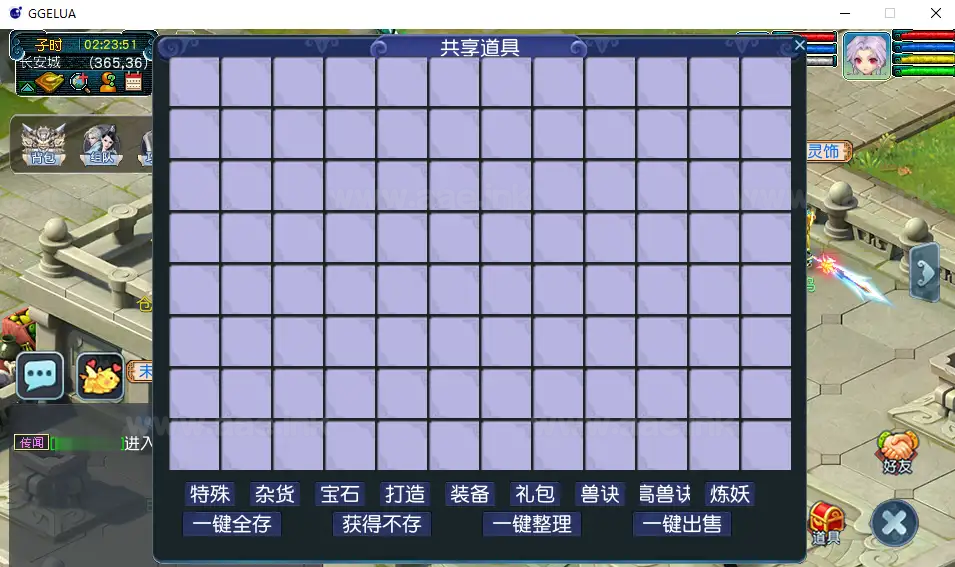Click the yellow pet icon with hearts
This screenshot has width=955, height=567.
point(100,376)
